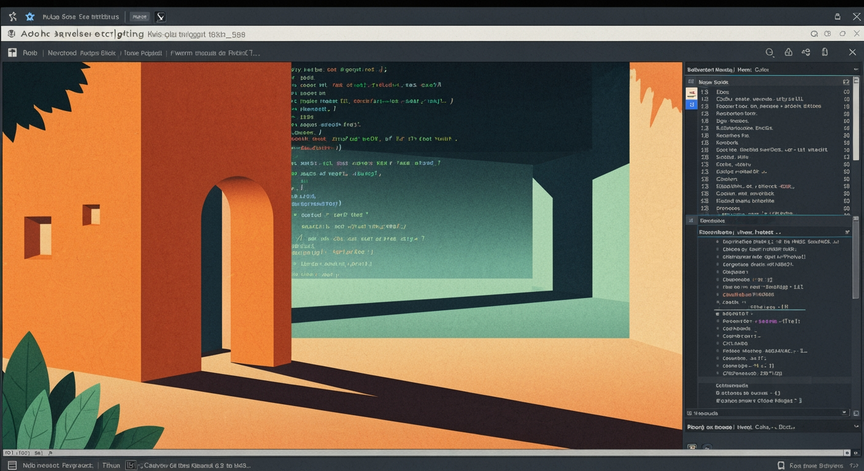Open the dropdown arrow at lower panel footer
Image resolution: width=864 pixels, height=471 pixels.
844,413
